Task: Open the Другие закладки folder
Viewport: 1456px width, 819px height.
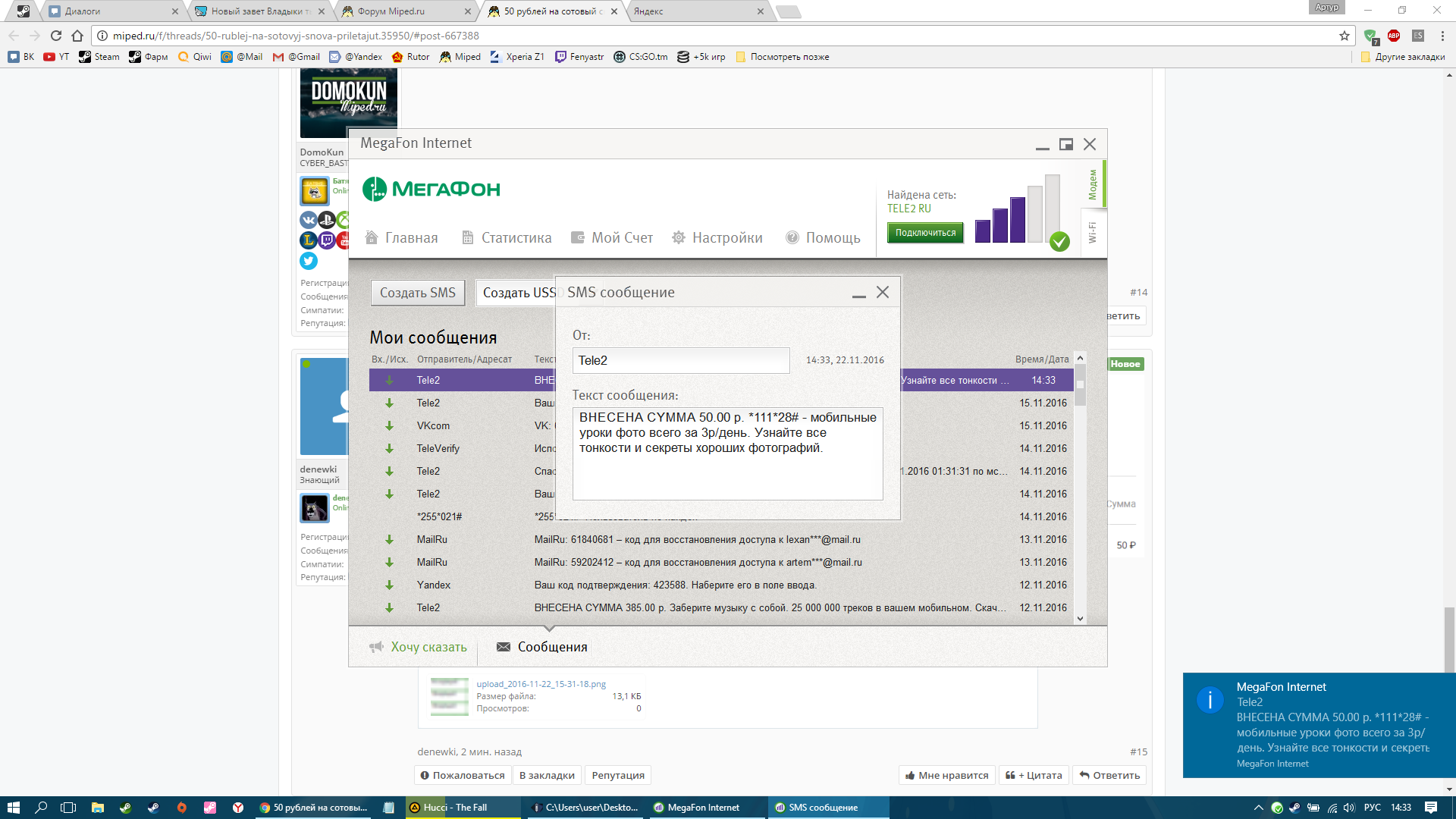Action: (1403, 57)
